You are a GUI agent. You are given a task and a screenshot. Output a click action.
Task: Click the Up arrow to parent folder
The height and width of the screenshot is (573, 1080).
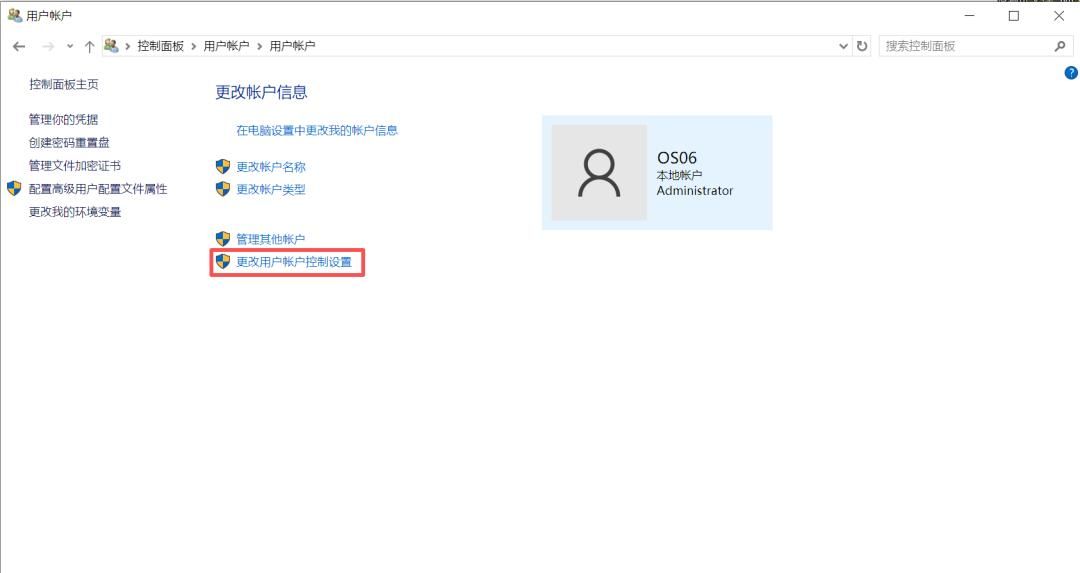89,46
